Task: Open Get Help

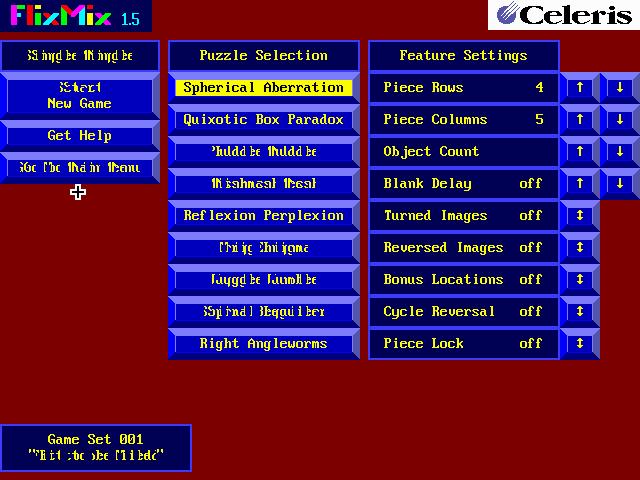Action: tap(80, 136)
